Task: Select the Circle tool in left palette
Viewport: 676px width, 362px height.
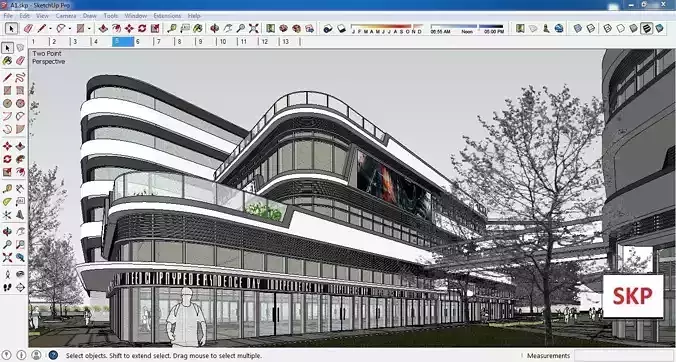Action: [x=7, y=103]
